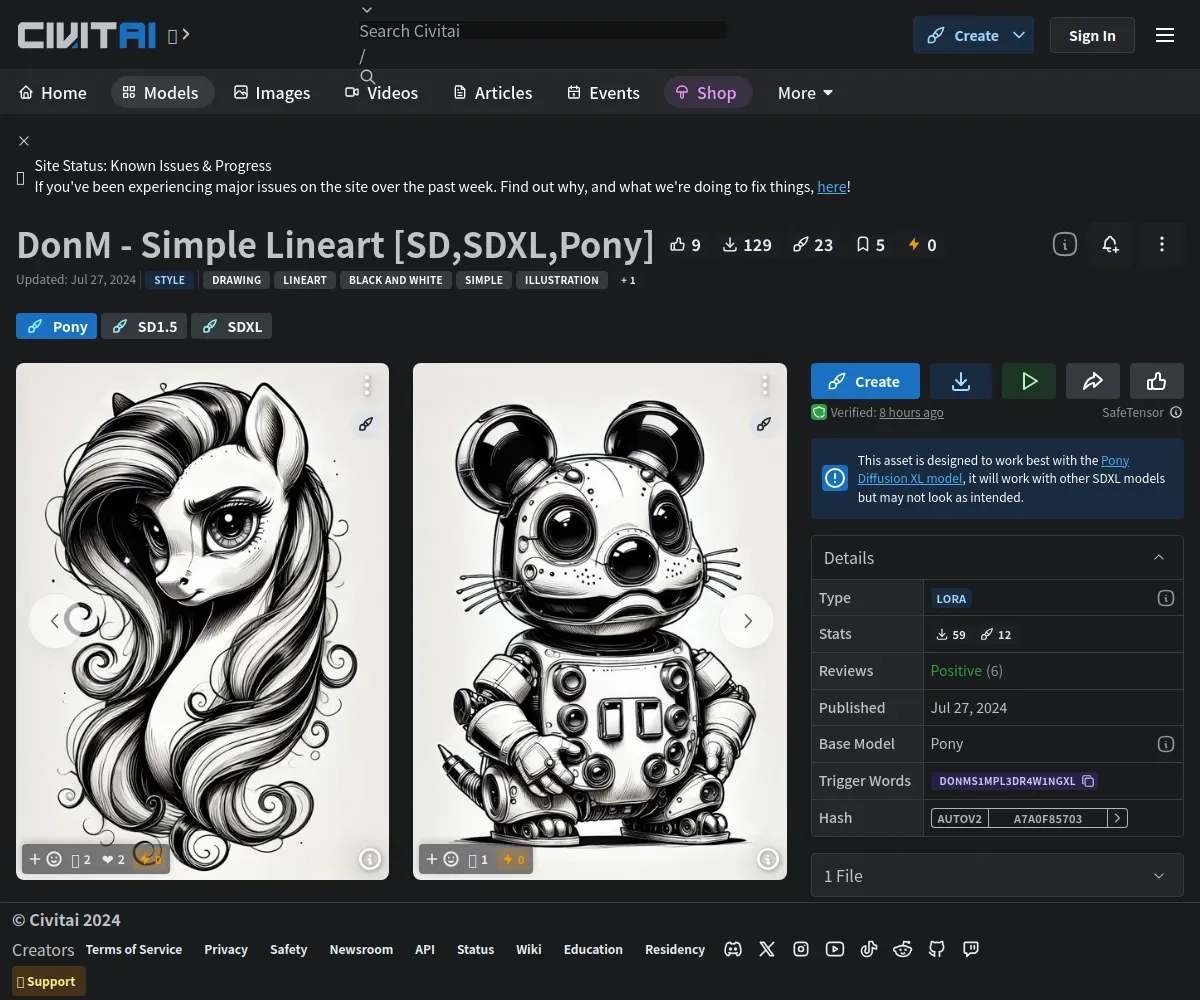The image size is (1200, 1000).
Task: Open three-dot menu on pony image
Action: click(x=367, y=385)
